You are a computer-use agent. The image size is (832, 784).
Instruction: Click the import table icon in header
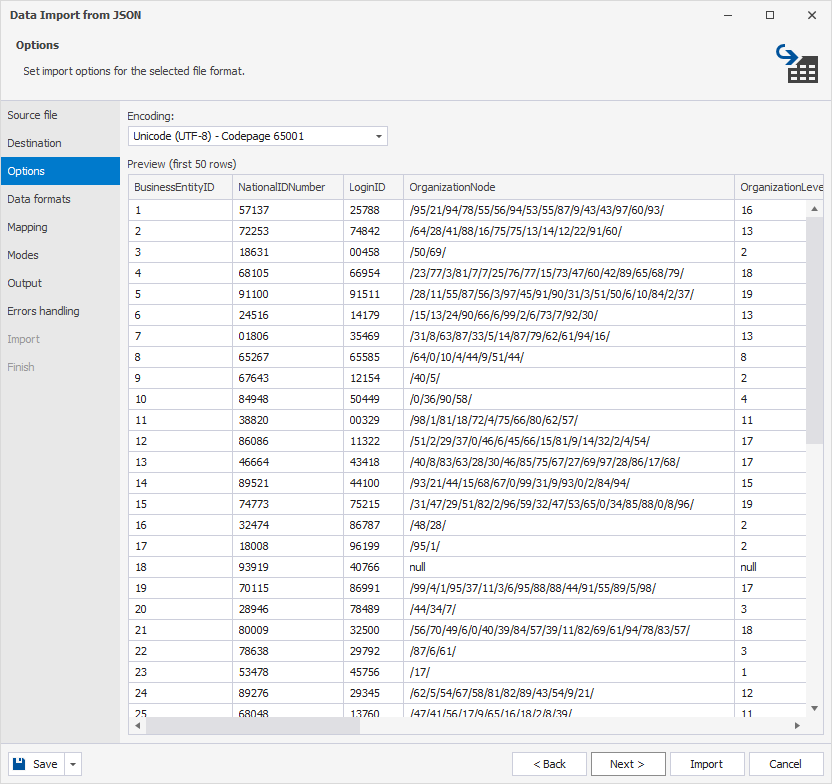[x=797, y=64]
